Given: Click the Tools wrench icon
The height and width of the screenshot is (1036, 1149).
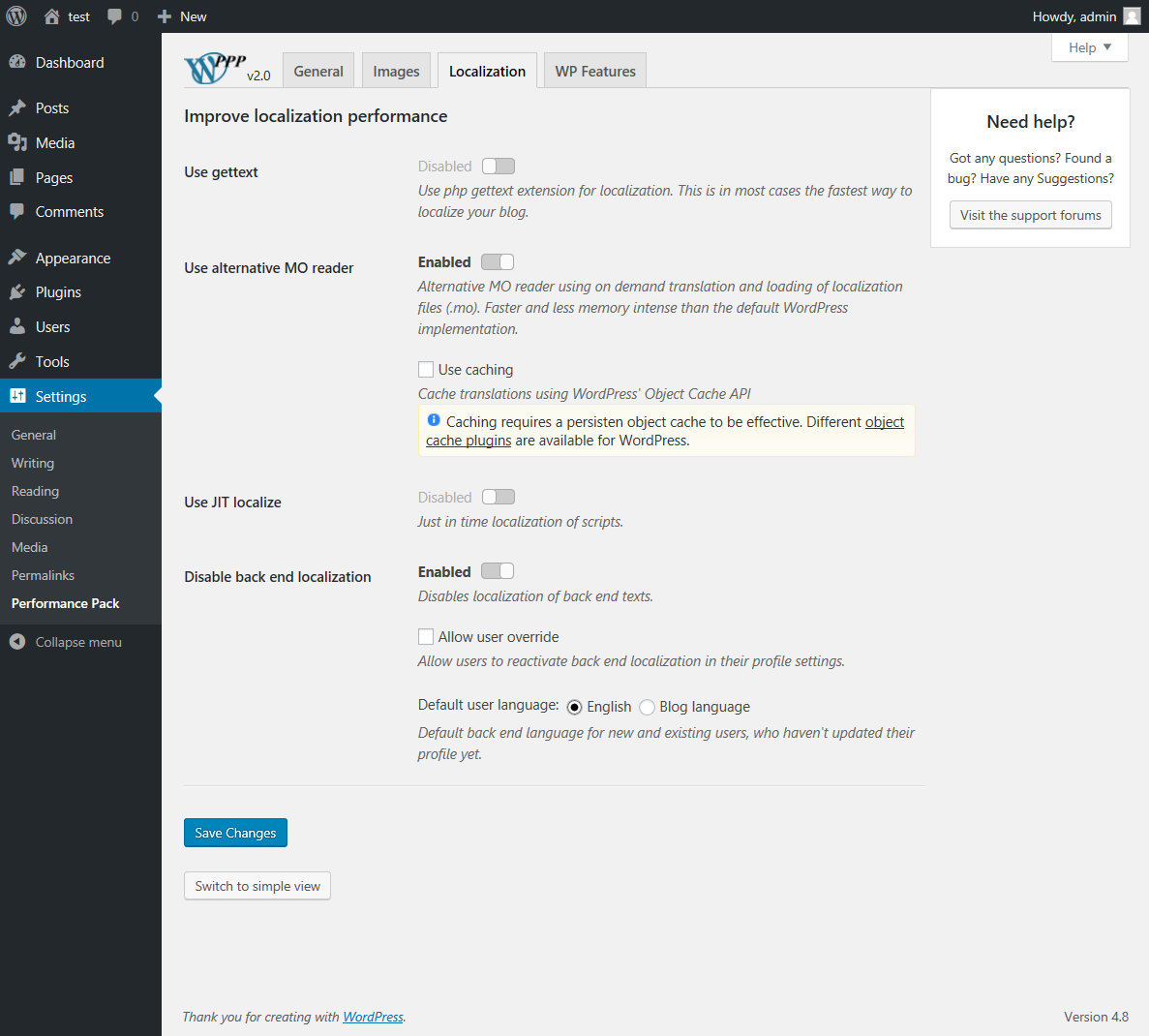Looking at the screenshot, I should point(17,361).
